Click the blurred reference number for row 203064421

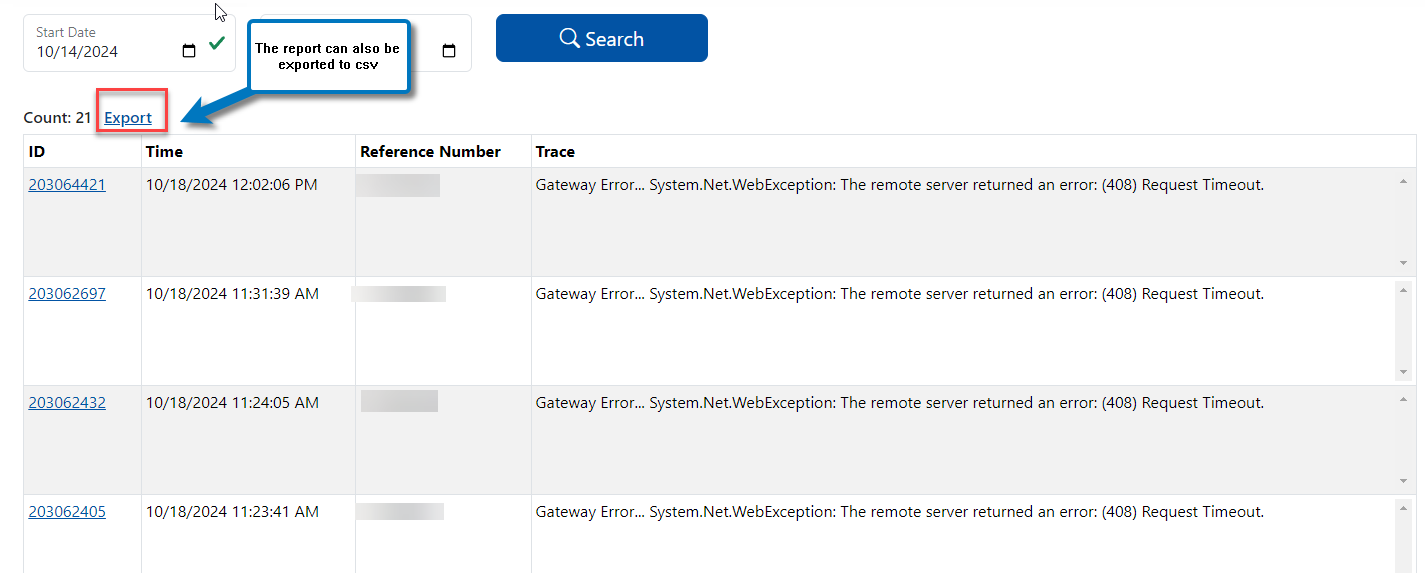tap(398, 185)
